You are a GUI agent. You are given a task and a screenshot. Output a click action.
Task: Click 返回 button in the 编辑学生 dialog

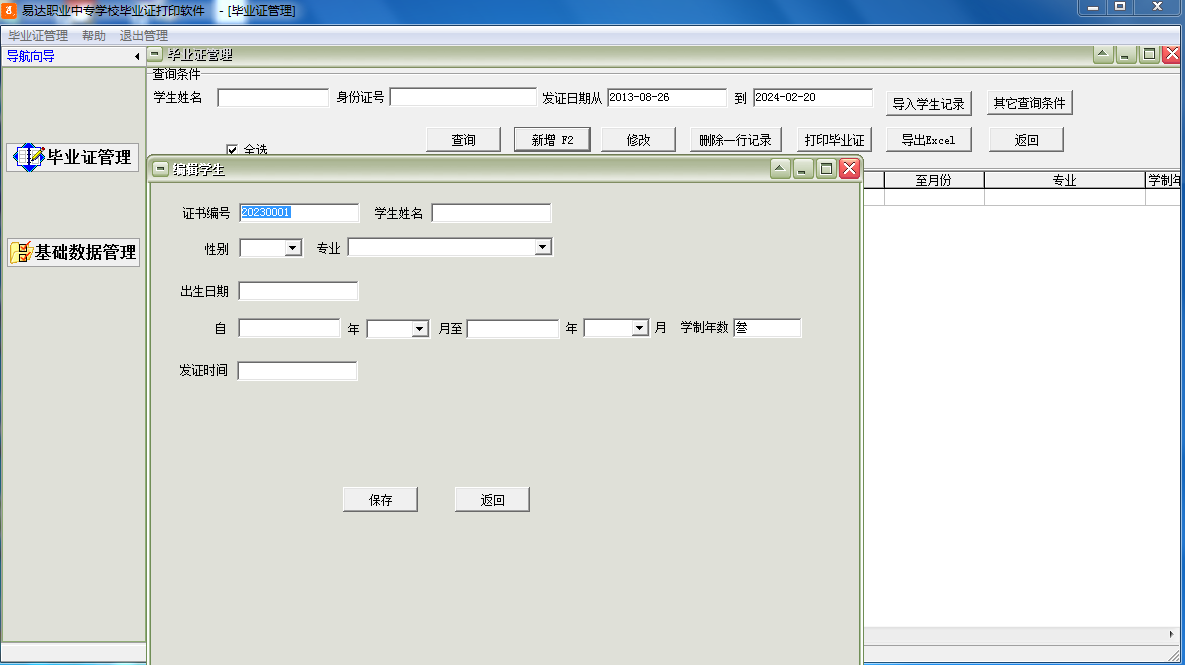click(492, 500)
